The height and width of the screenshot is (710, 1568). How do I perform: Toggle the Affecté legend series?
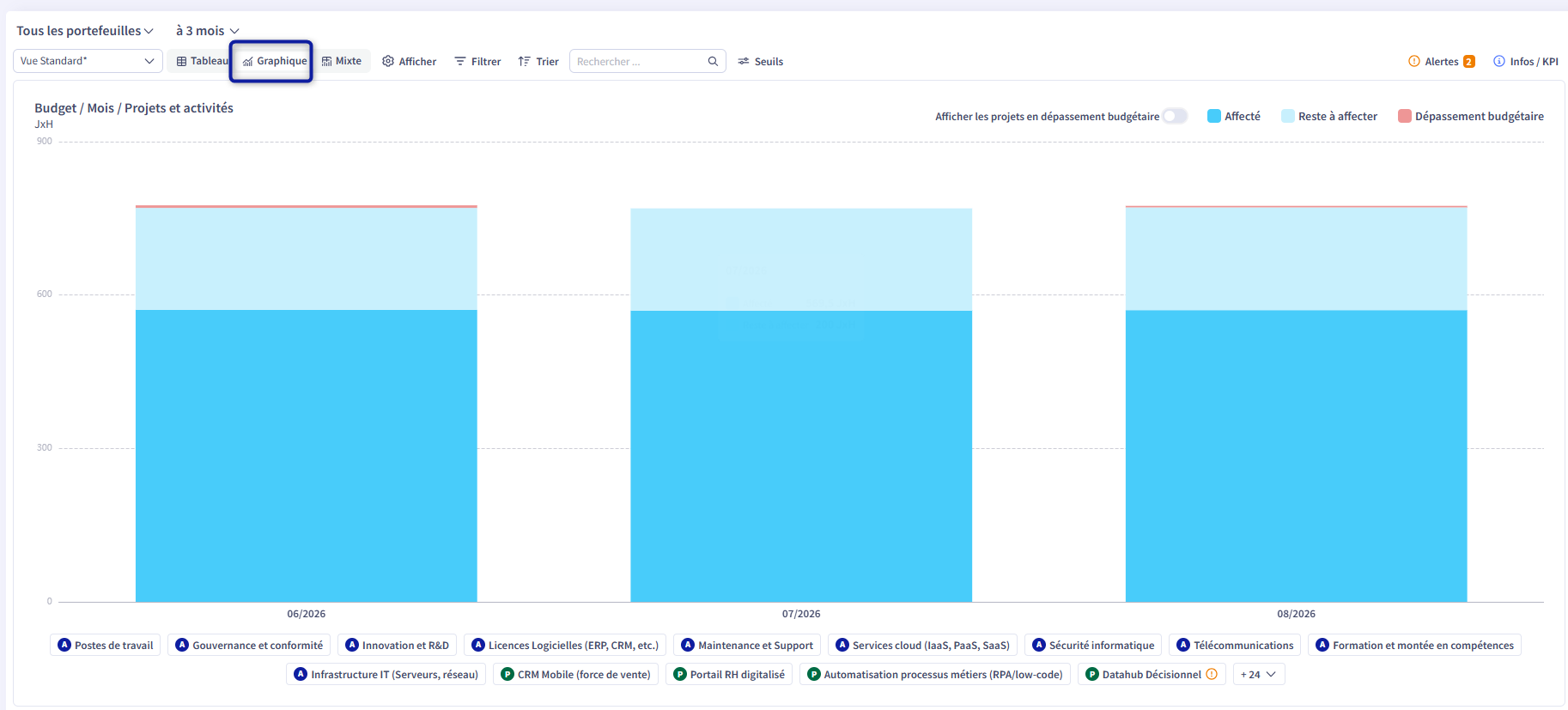click(x=1234, y=116)
